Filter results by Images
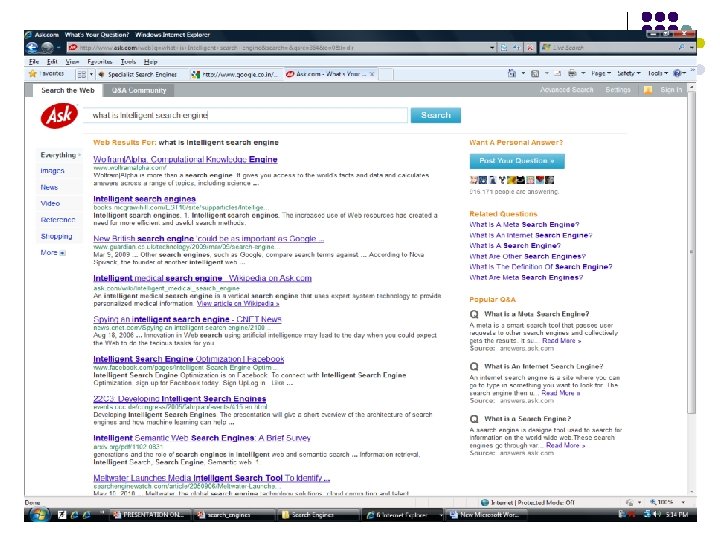This screenshot has height=540, width=720. point(52,171)
